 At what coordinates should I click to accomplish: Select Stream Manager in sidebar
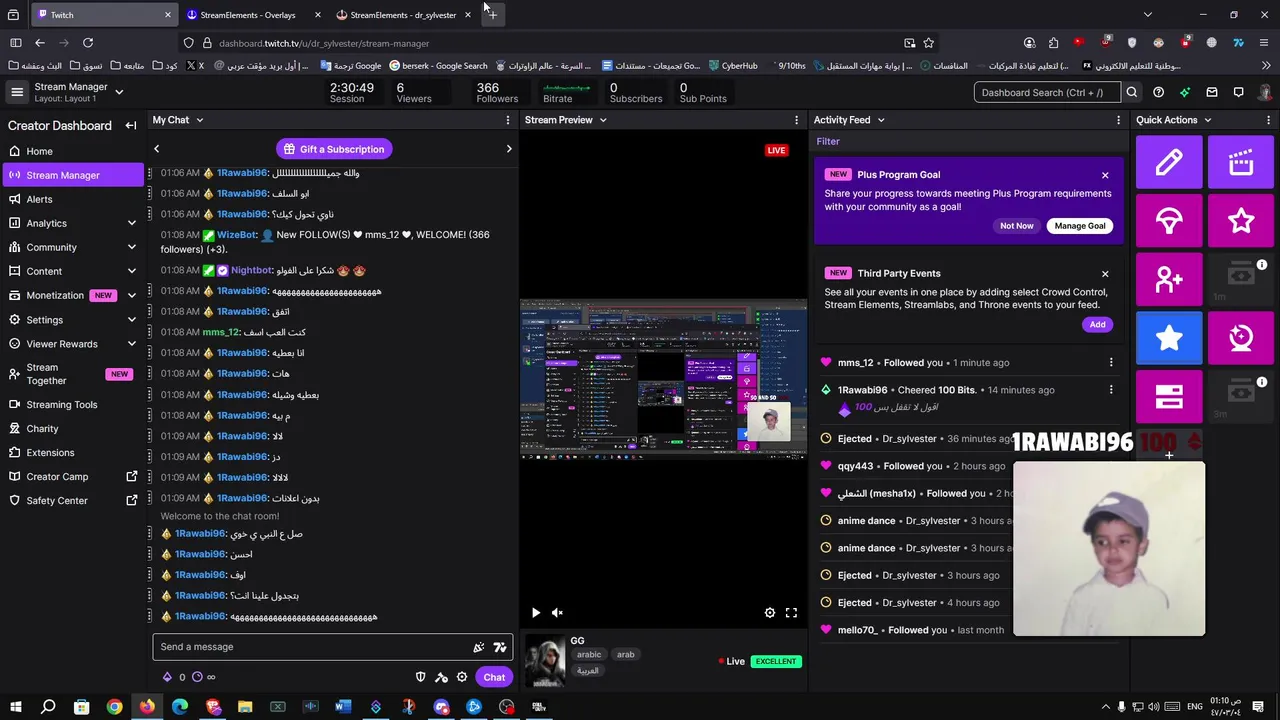click(72, 175)
